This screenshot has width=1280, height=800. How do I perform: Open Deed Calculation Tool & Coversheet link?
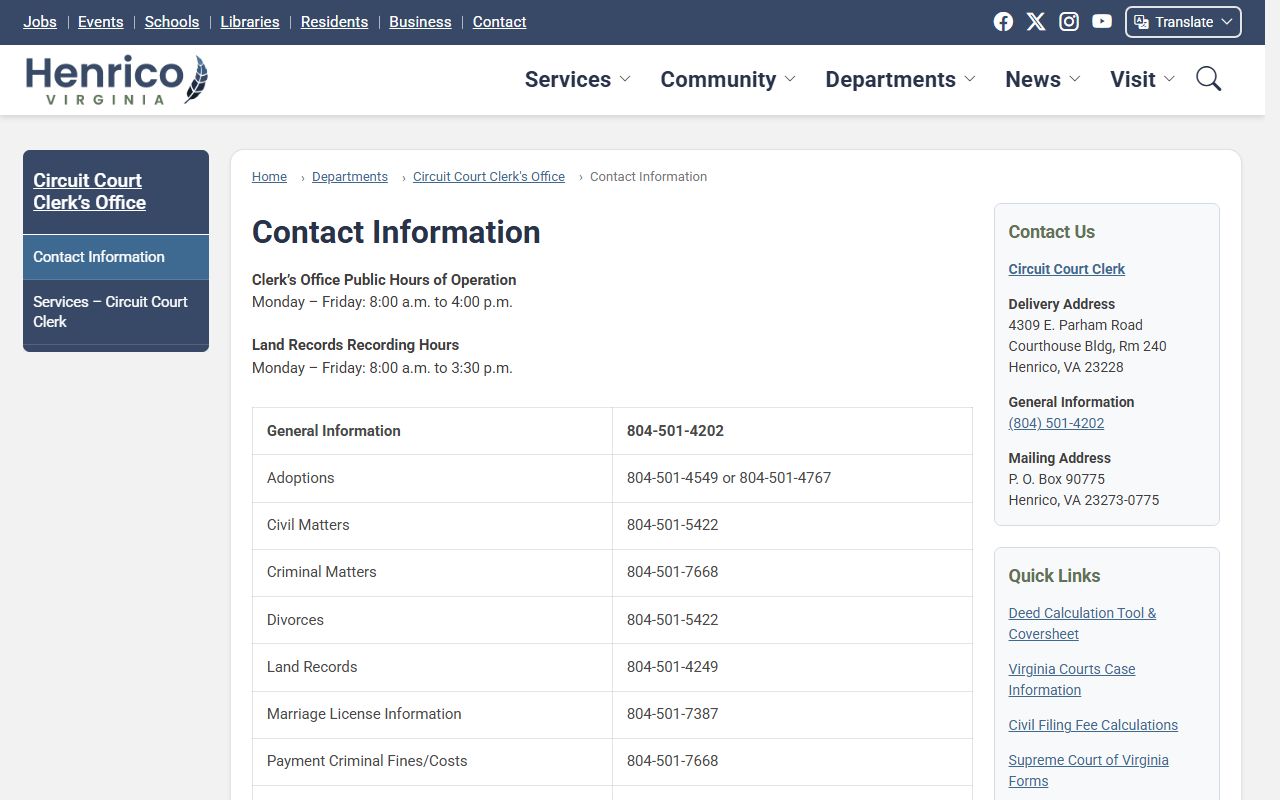tap(1082, 624)
